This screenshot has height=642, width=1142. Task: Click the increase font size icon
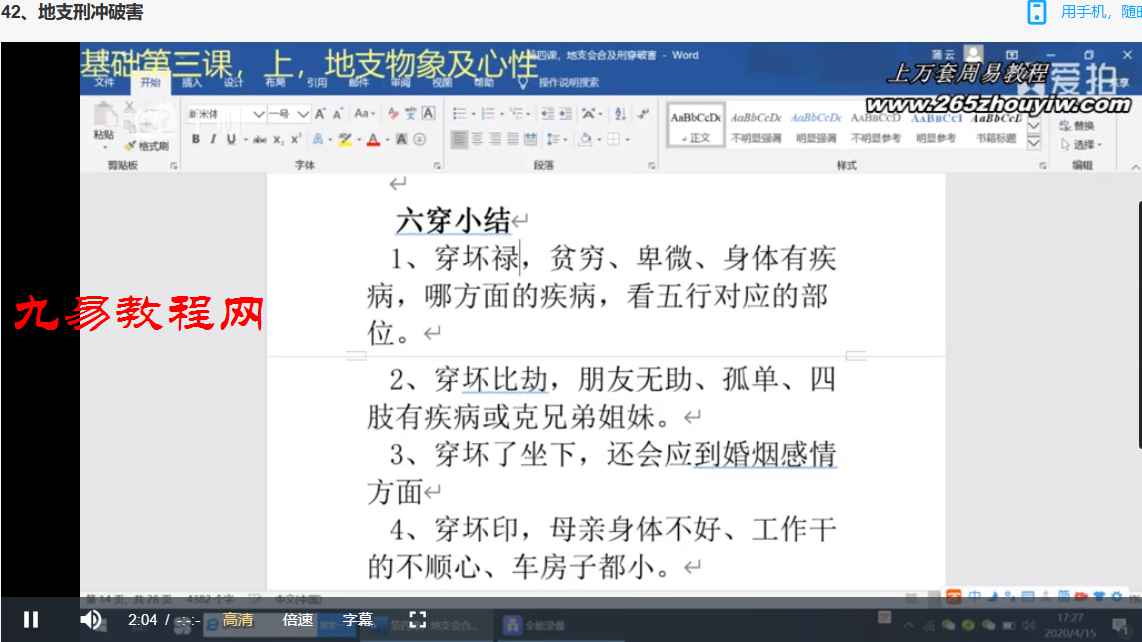(320, 114)
